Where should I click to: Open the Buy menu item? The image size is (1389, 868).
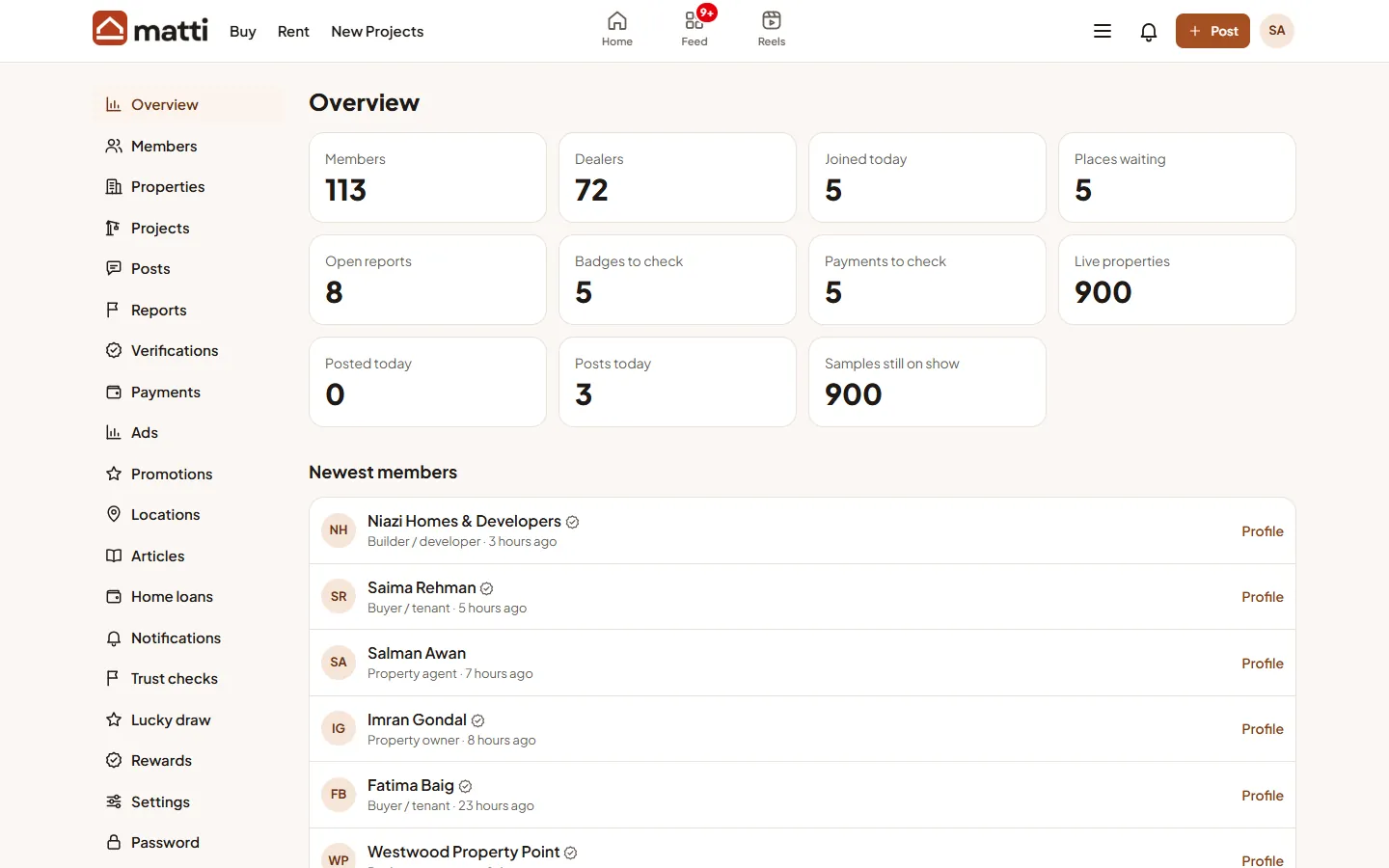(243, 31)
